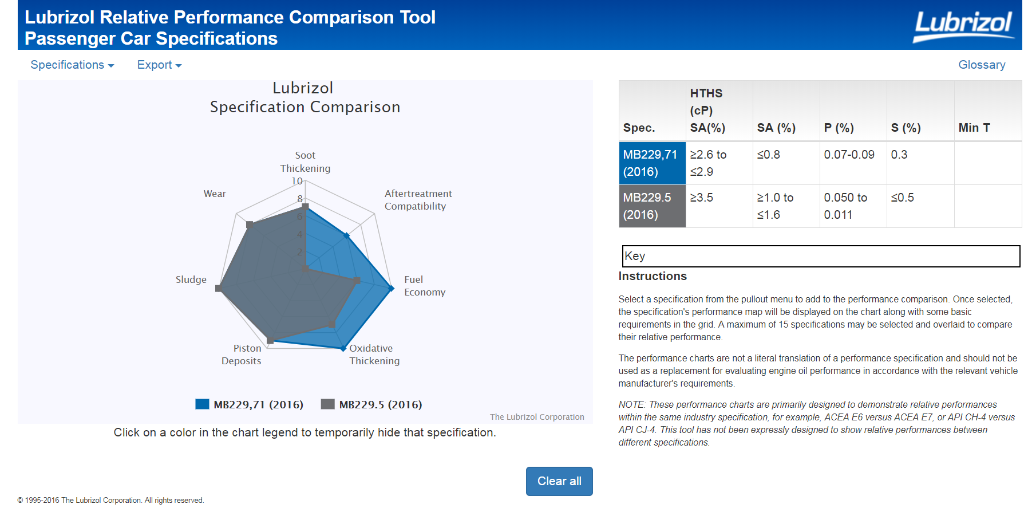The width and height of the screenshot is (1024, 508).
Task: Open the Glossary link
Action: 982,65
